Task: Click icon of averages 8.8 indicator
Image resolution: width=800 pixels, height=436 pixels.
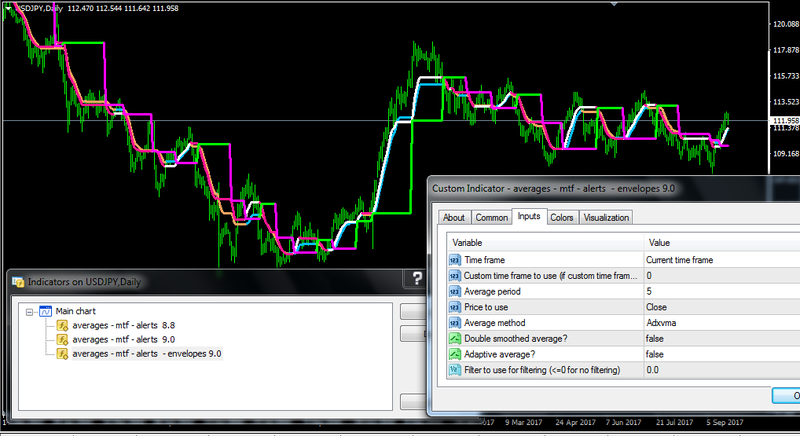Action: [62, 325]
